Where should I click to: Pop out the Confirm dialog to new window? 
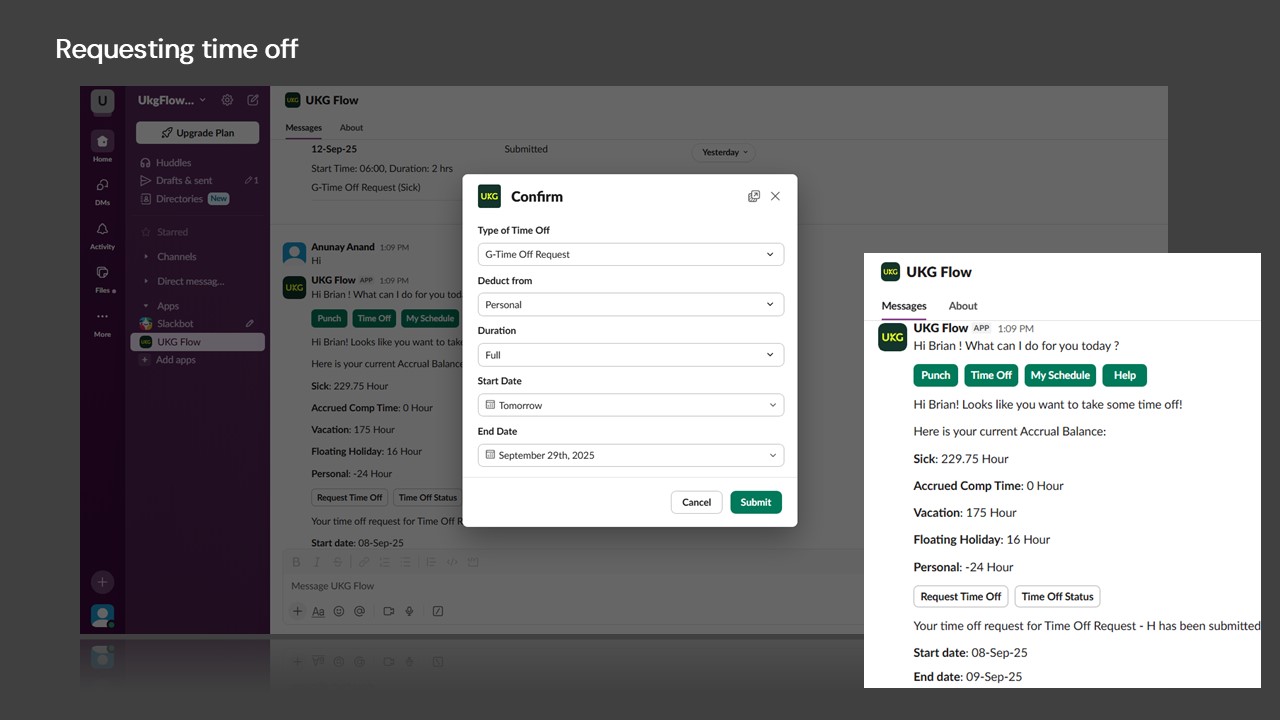(x=754, y=197)
